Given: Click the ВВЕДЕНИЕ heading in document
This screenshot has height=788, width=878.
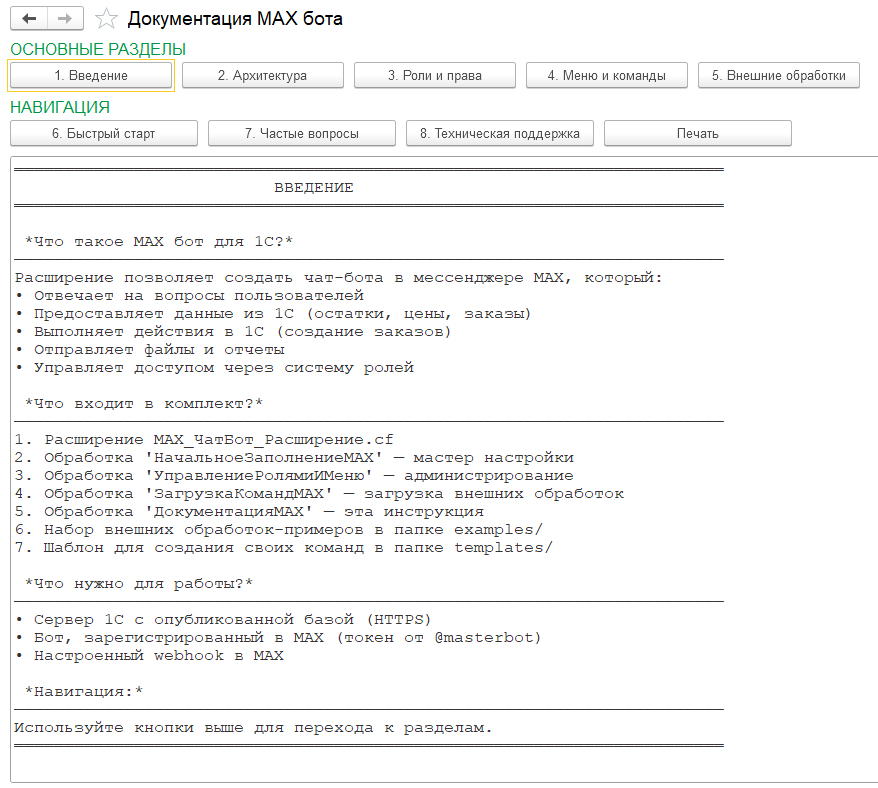Looking at the screenshot, I should coord(314,188).
